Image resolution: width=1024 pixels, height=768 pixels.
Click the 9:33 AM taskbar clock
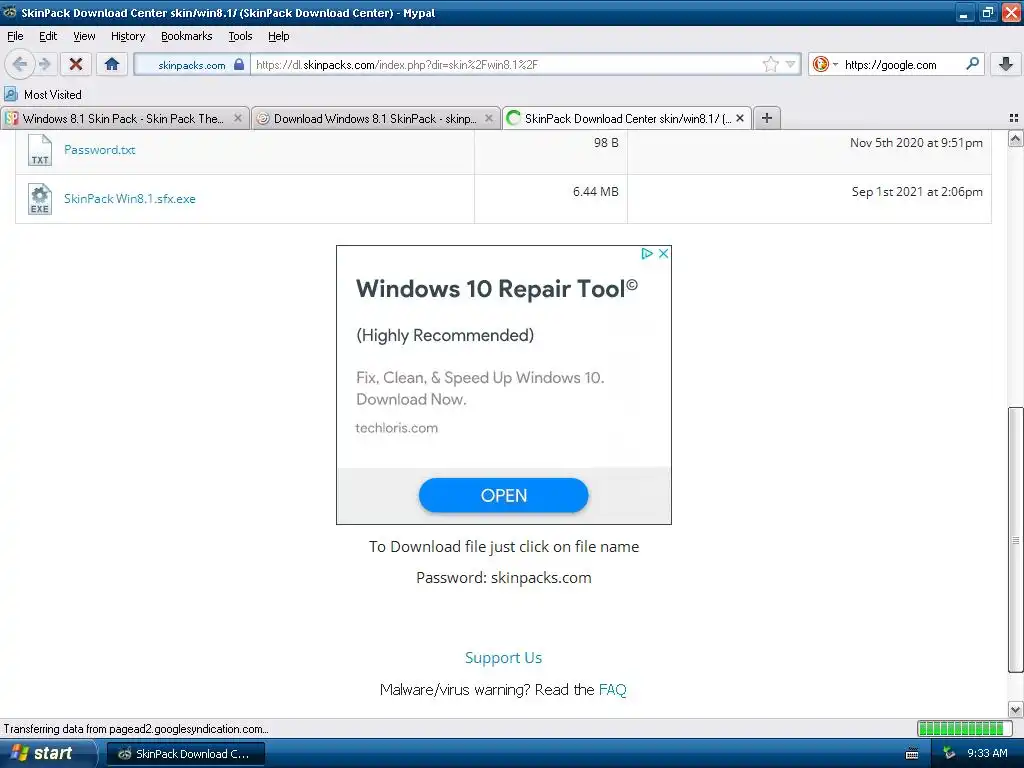[987, 753]
